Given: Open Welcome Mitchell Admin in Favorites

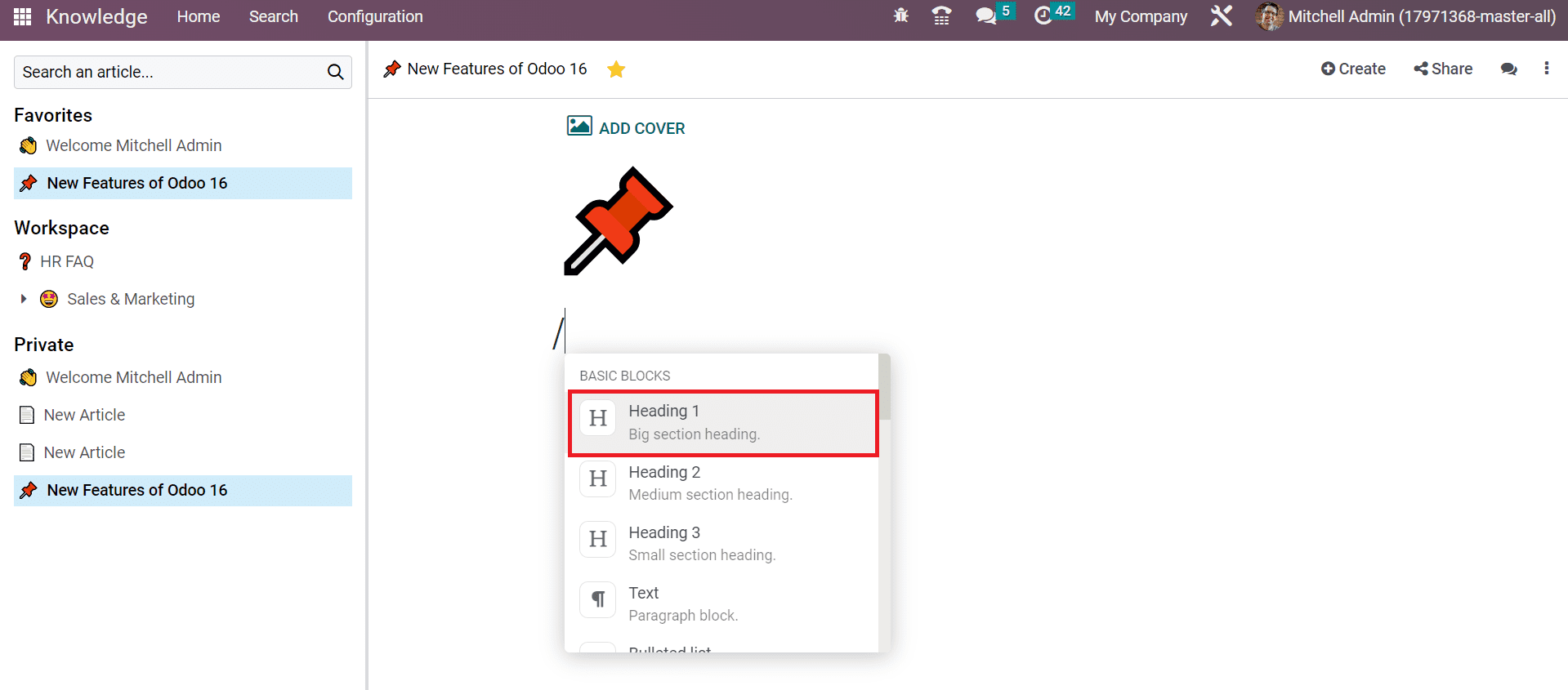Looking at the screenshot, I should pyautogui.click(x=134, y=146).
